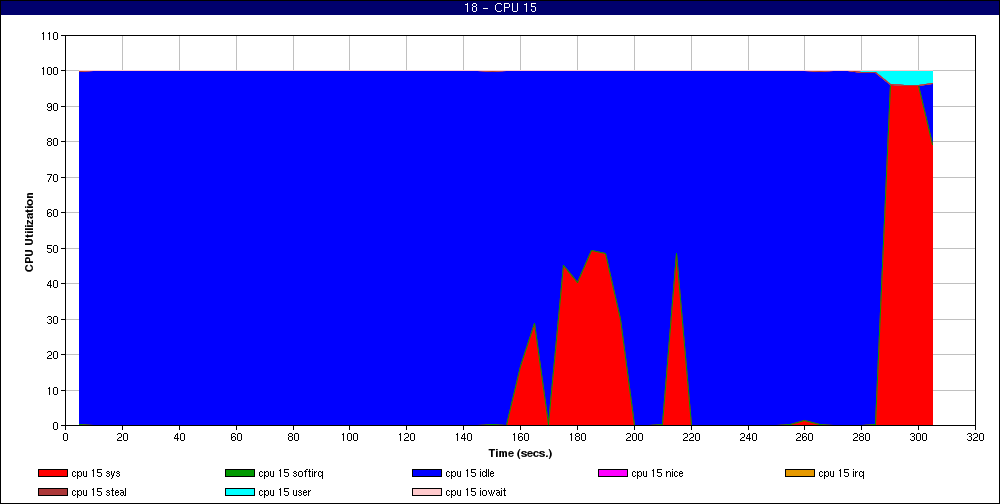Viewport: 1000px width, 504px height.
Task: Click the 200 tick on the time axis
Action: click(635, 437)
